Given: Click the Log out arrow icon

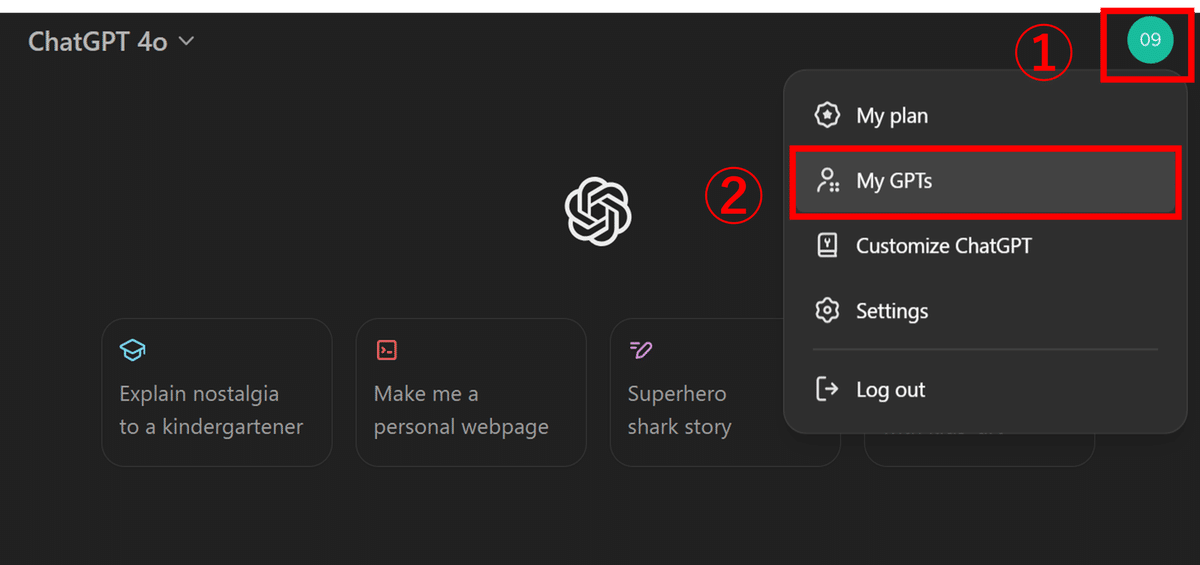Looking at the screenshot, I should pos(827,389).
